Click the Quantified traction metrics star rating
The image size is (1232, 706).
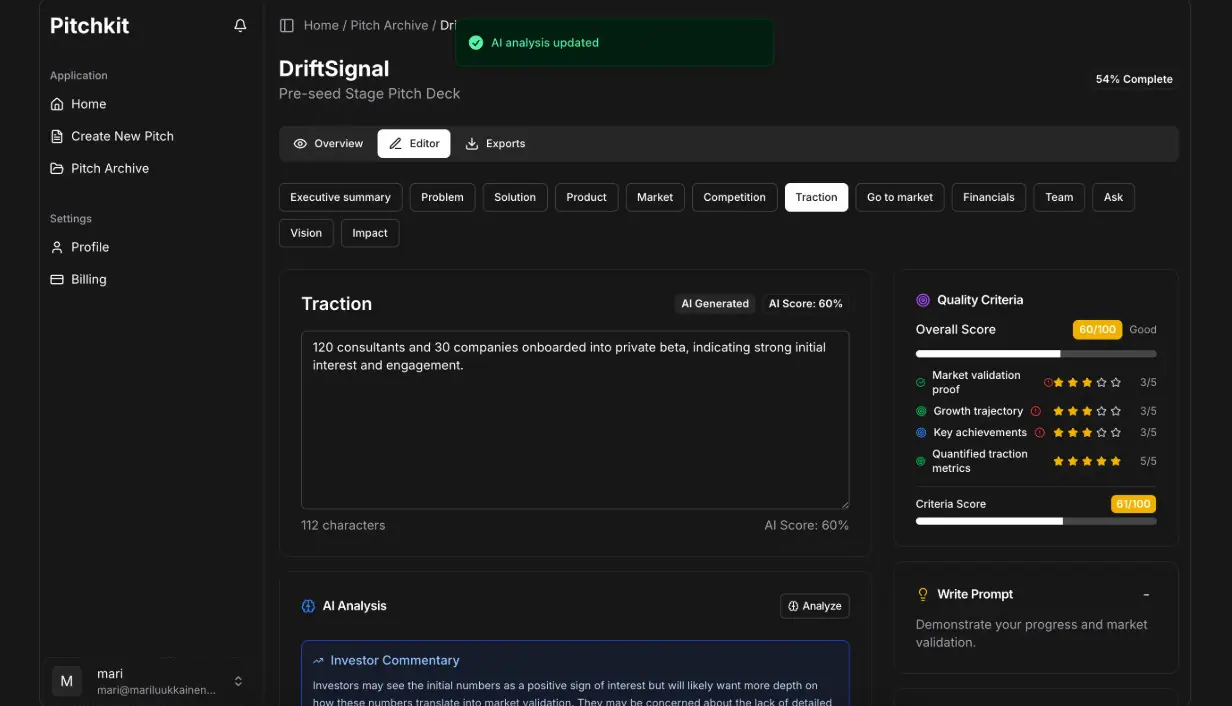point(1087,461)
